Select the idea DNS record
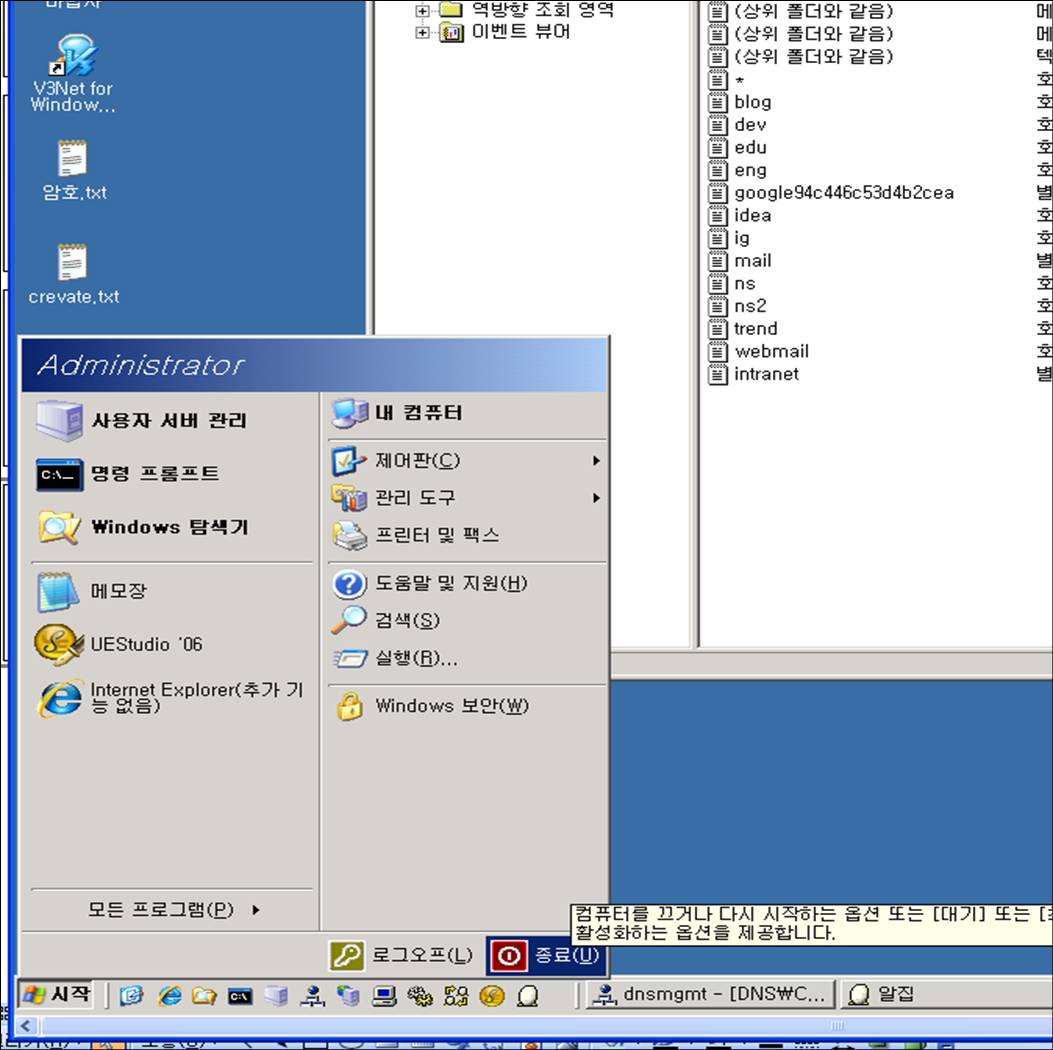1053x1050 pixels. (x=752, y=216)
